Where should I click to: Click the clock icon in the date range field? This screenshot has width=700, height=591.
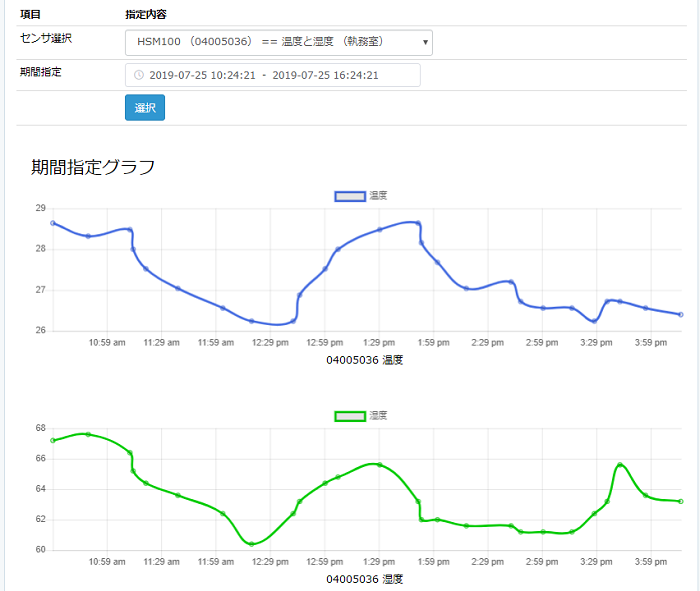139,75
